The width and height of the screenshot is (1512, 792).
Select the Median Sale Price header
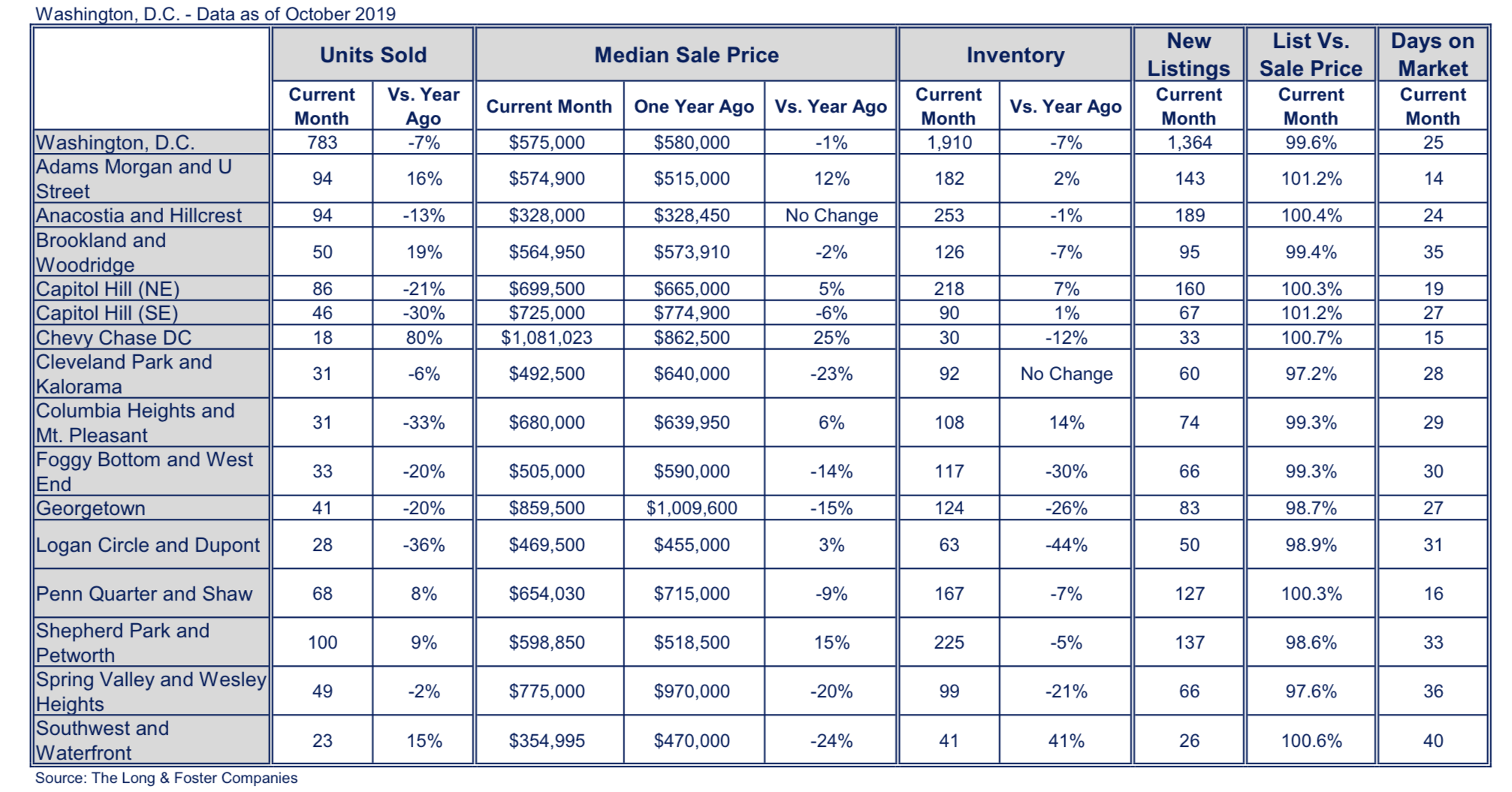tap(686, 55)
